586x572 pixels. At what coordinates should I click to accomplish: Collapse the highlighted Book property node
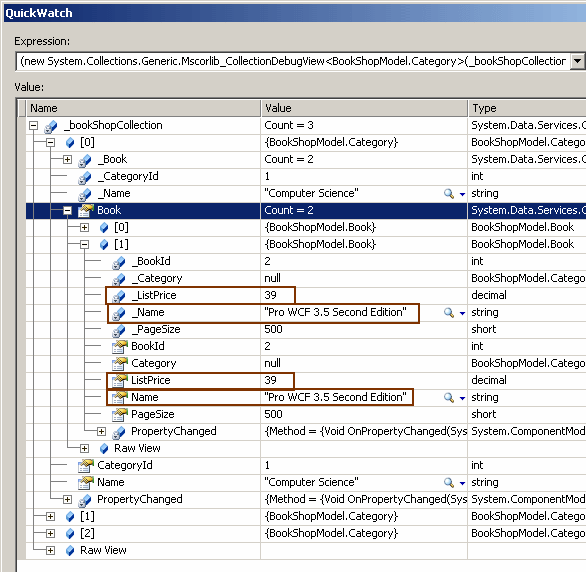pyautogui.click(x=67, y=211)
